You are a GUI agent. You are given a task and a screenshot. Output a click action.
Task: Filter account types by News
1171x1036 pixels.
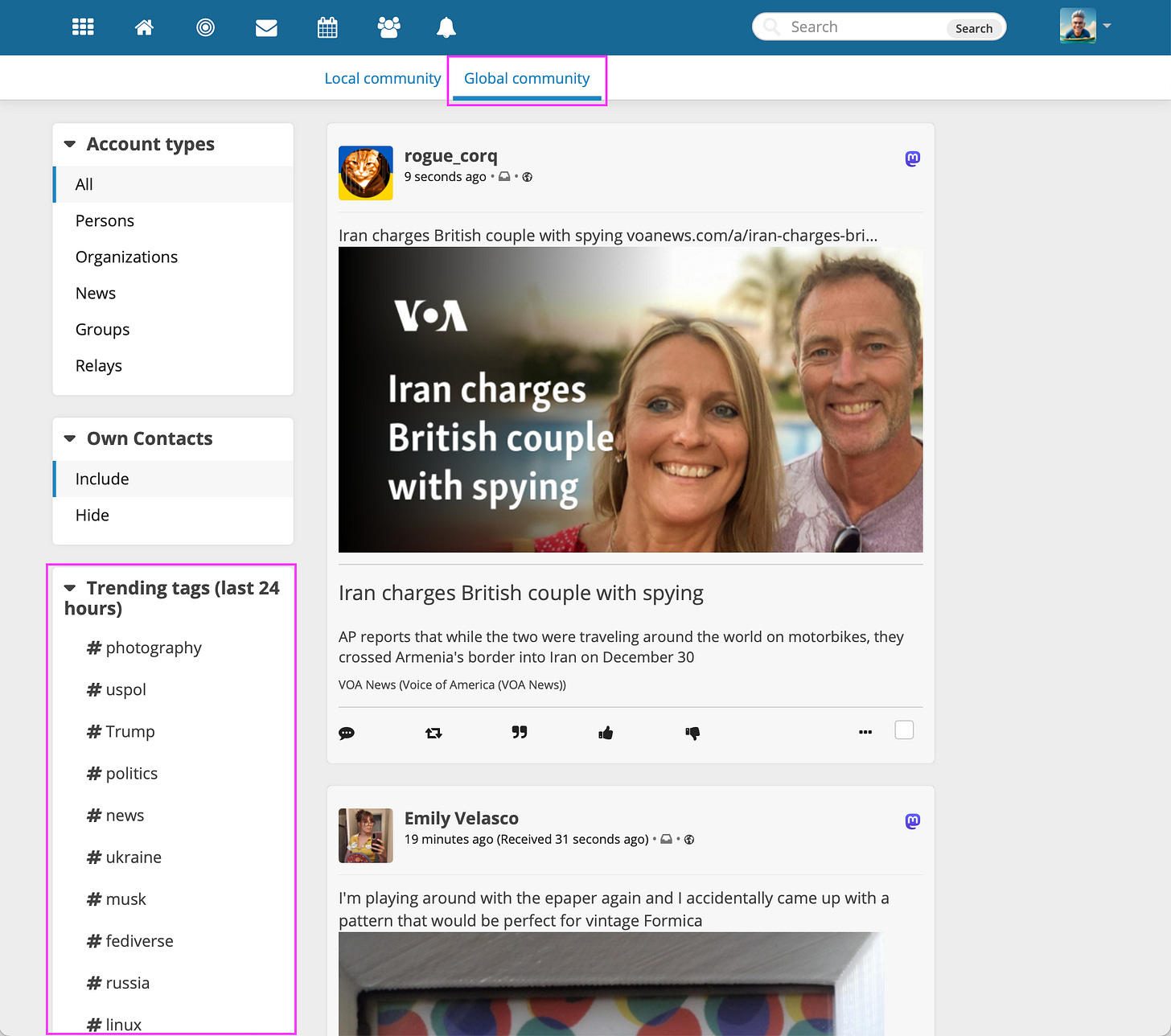(173, 293)
